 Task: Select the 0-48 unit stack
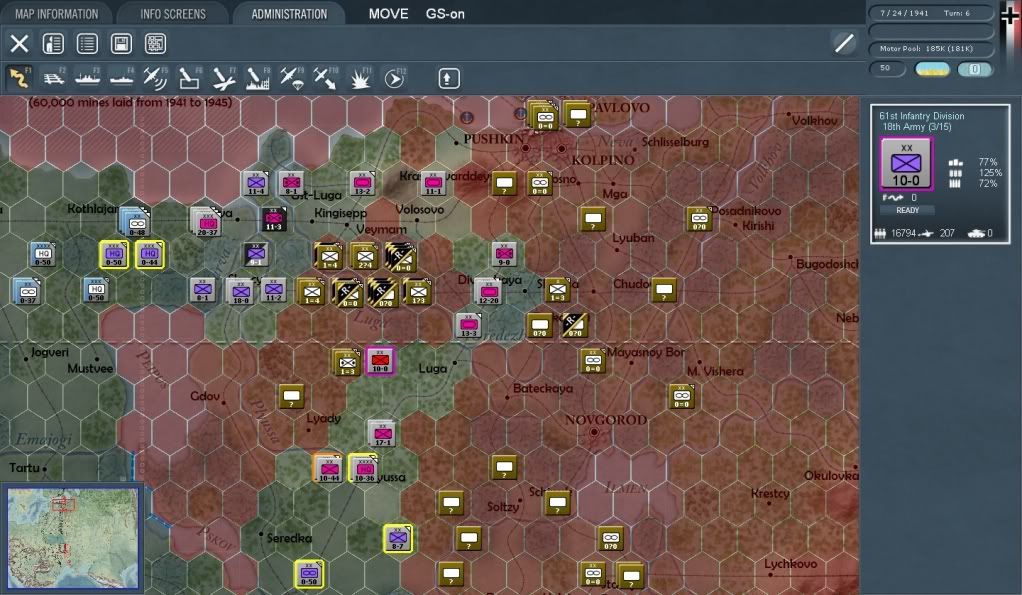(x=136, y=222)
